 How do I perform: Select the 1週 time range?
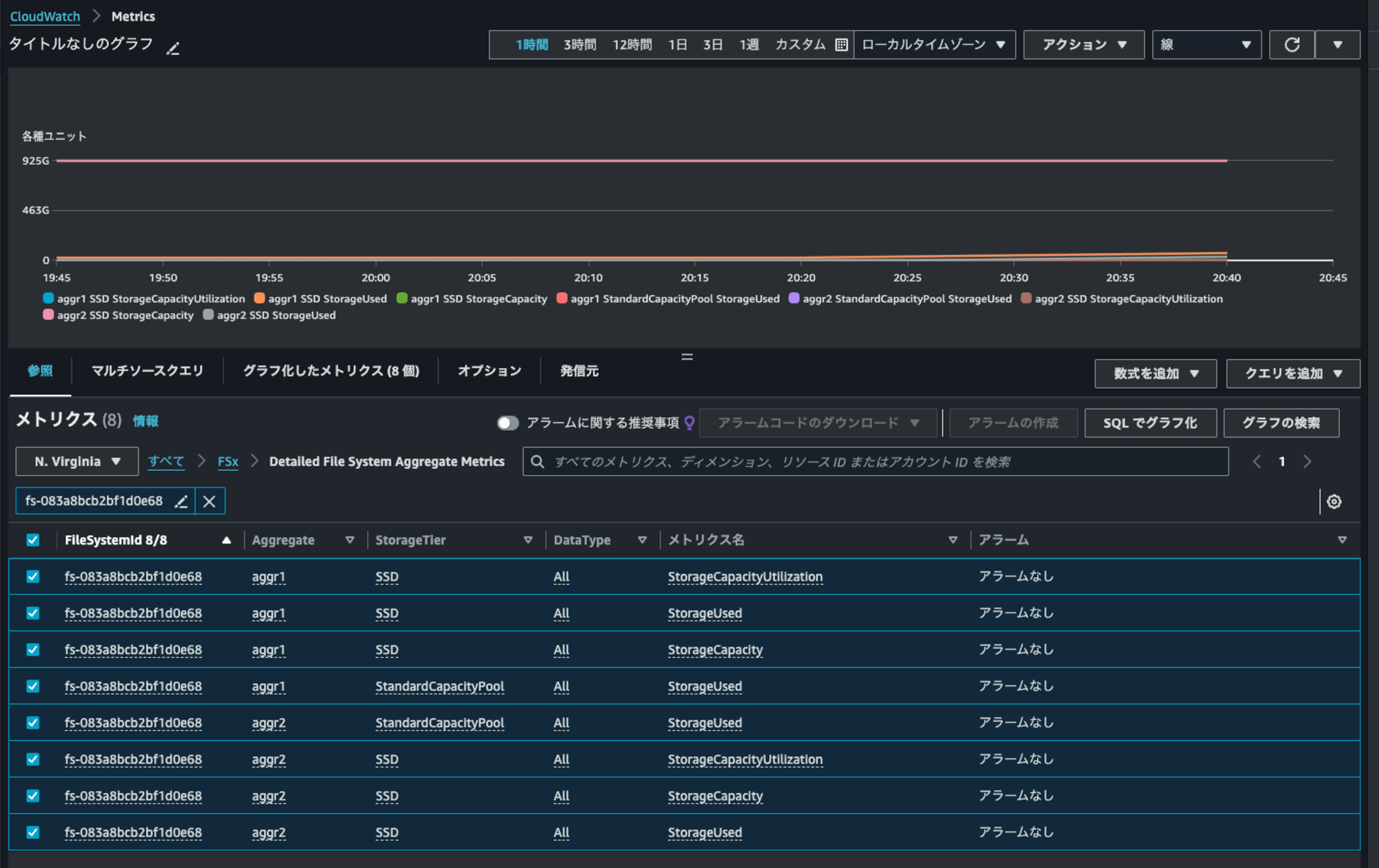point(749,45)
